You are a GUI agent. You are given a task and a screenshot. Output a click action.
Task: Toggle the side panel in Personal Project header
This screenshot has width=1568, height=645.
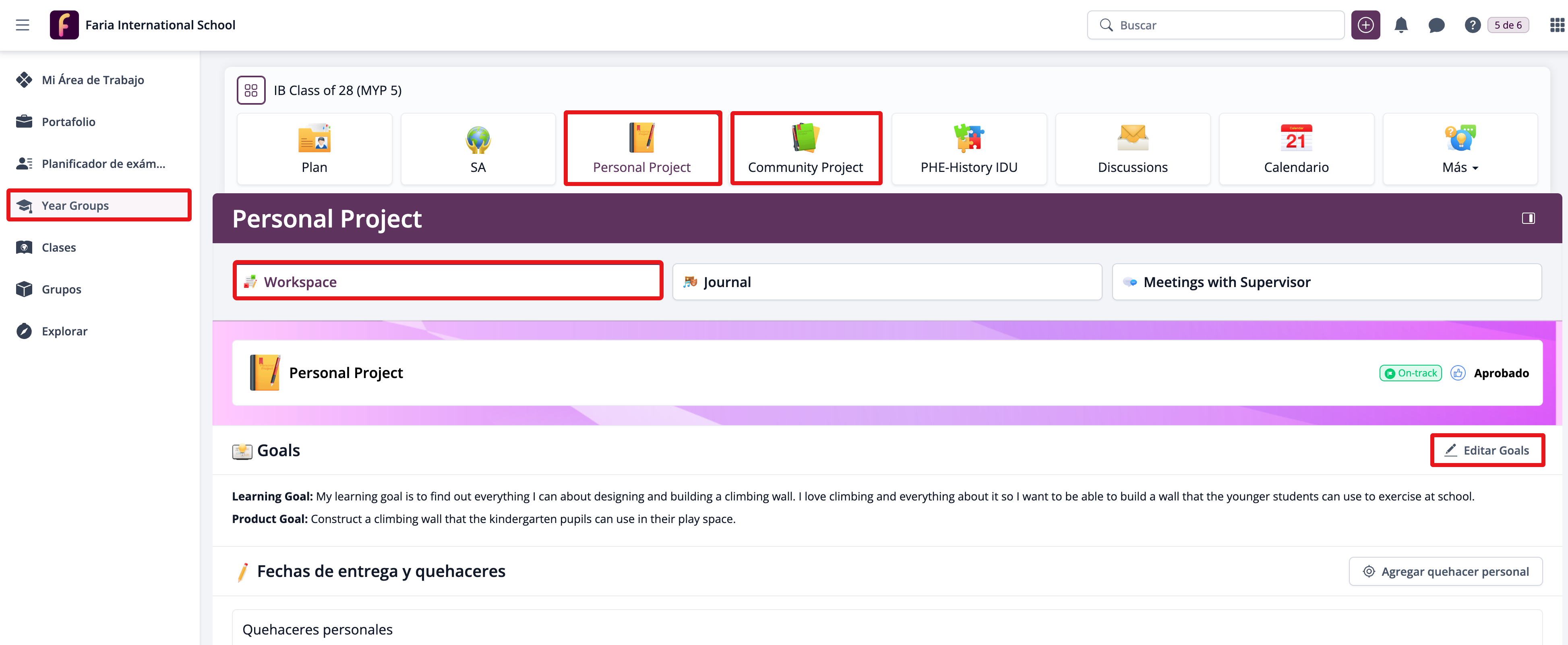point(1528,219)
